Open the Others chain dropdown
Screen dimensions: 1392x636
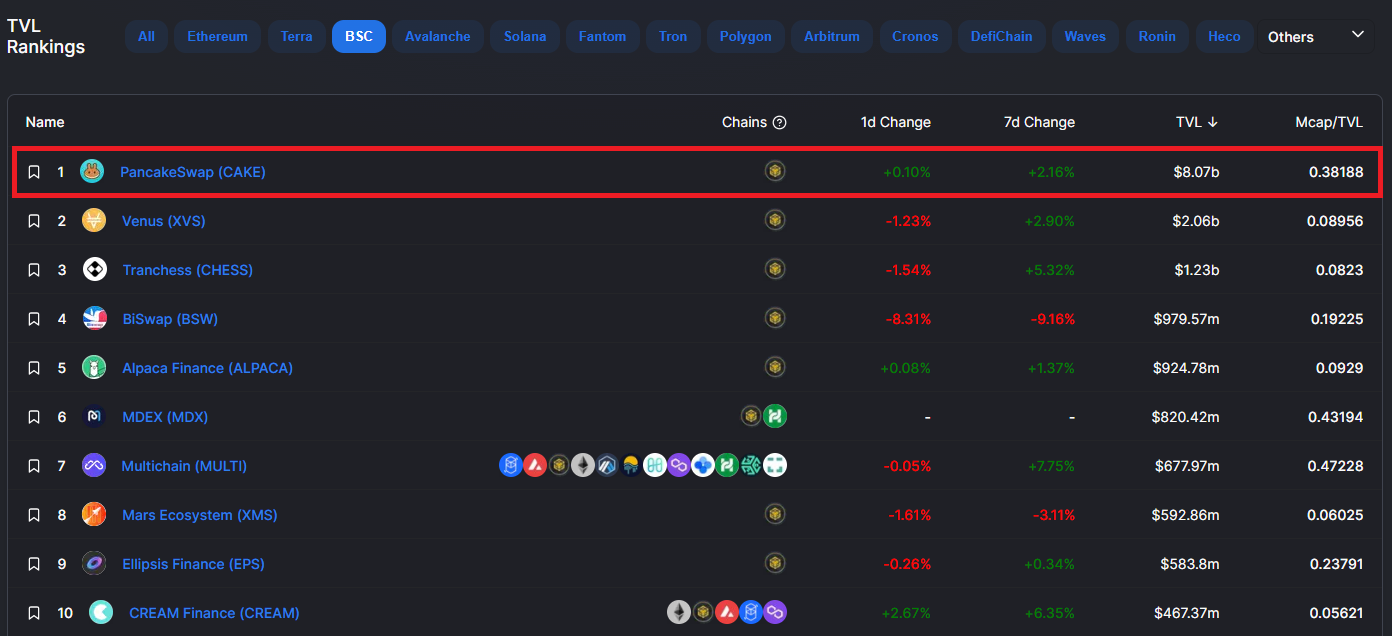tap(1315, 37)
